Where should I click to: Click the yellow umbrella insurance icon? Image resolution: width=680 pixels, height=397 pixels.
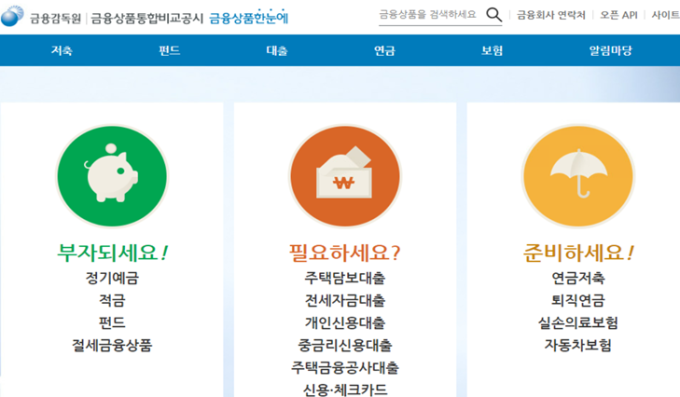pos(578,176)
